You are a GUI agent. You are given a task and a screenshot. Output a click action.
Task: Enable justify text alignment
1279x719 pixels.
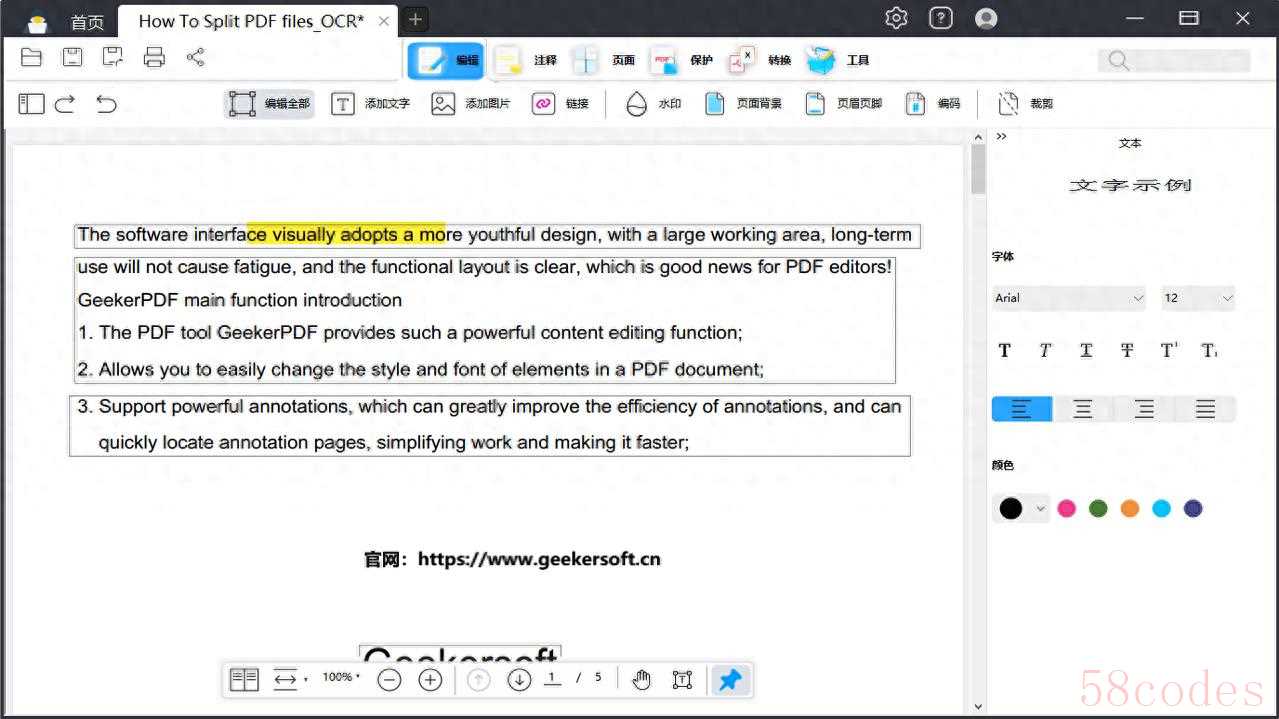(1205, 409)
